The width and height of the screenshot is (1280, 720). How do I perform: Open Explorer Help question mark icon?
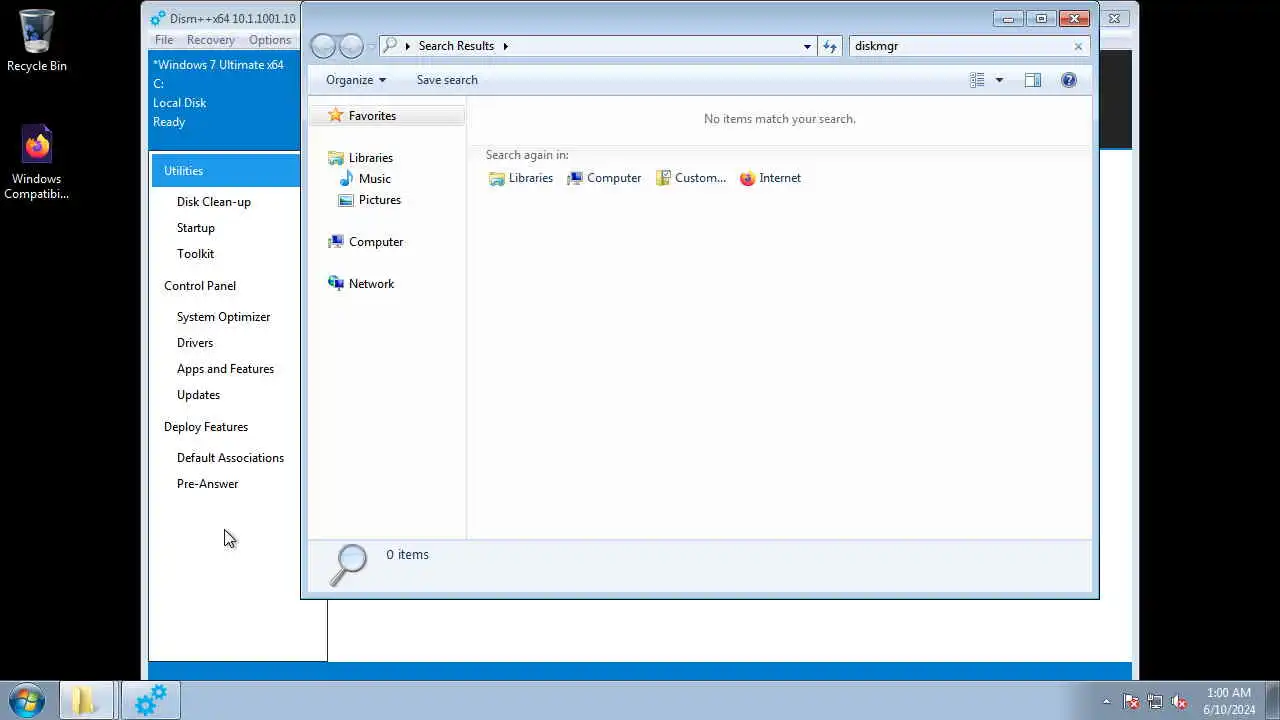(1069, 80)
